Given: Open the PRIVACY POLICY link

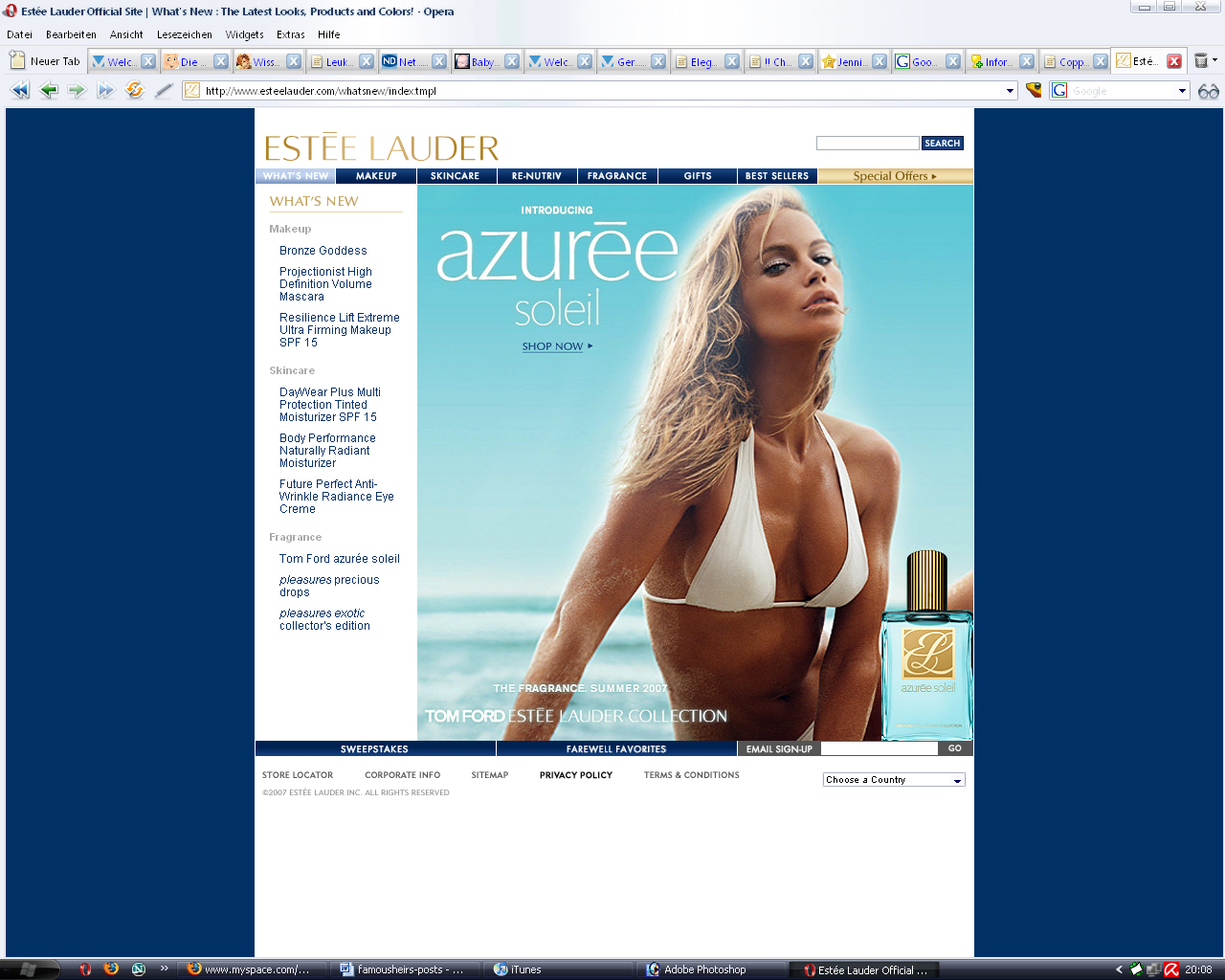Looking at the screenshot, I should point(576,775).
